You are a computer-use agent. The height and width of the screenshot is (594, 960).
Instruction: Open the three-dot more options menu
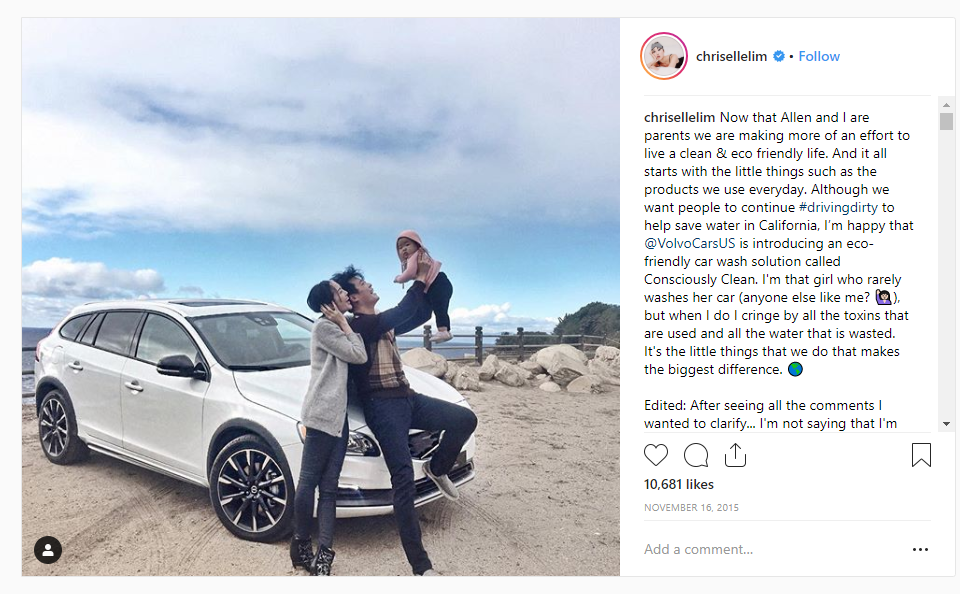[x=920, y=549]
